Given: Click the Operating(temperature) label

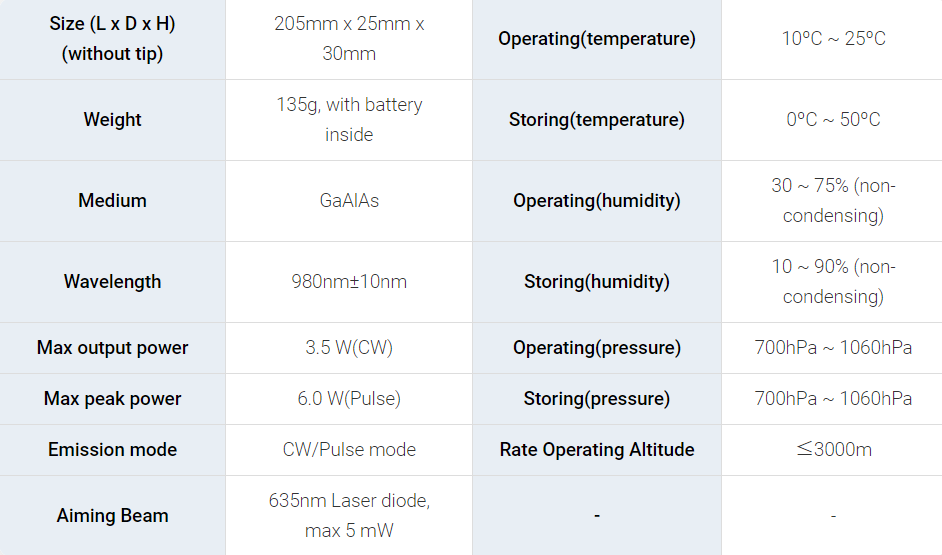Looking at the screenshot, I should click(596, 39).
